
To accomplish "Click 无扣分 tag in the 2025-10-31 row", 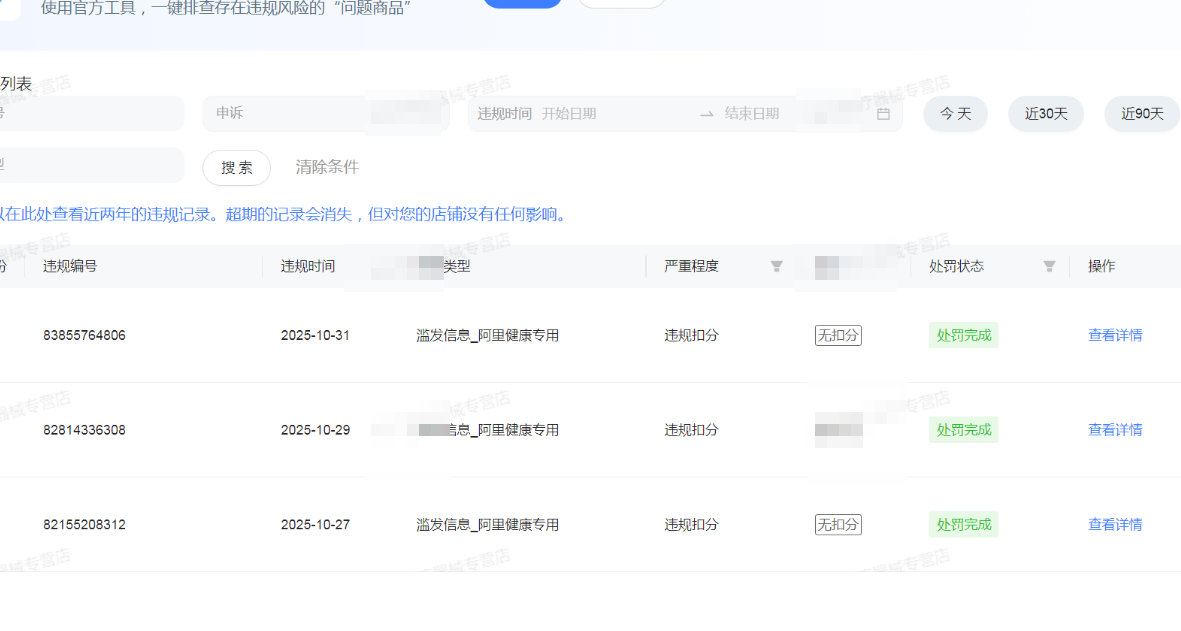I will point(838,335).
